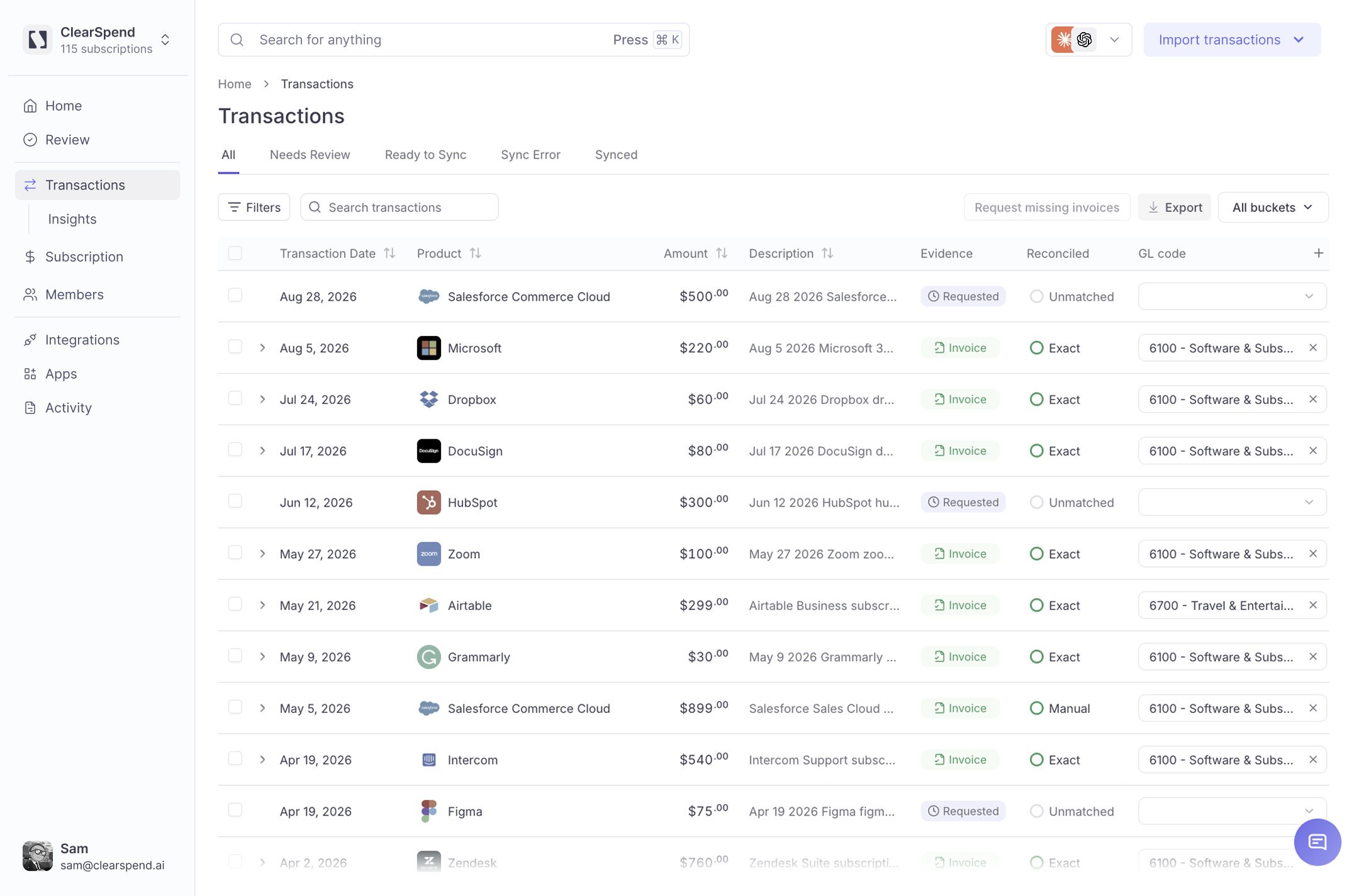The image size is (1359, 896).
Task: Click the Microsoft product icon
Action: click(429, 348)
